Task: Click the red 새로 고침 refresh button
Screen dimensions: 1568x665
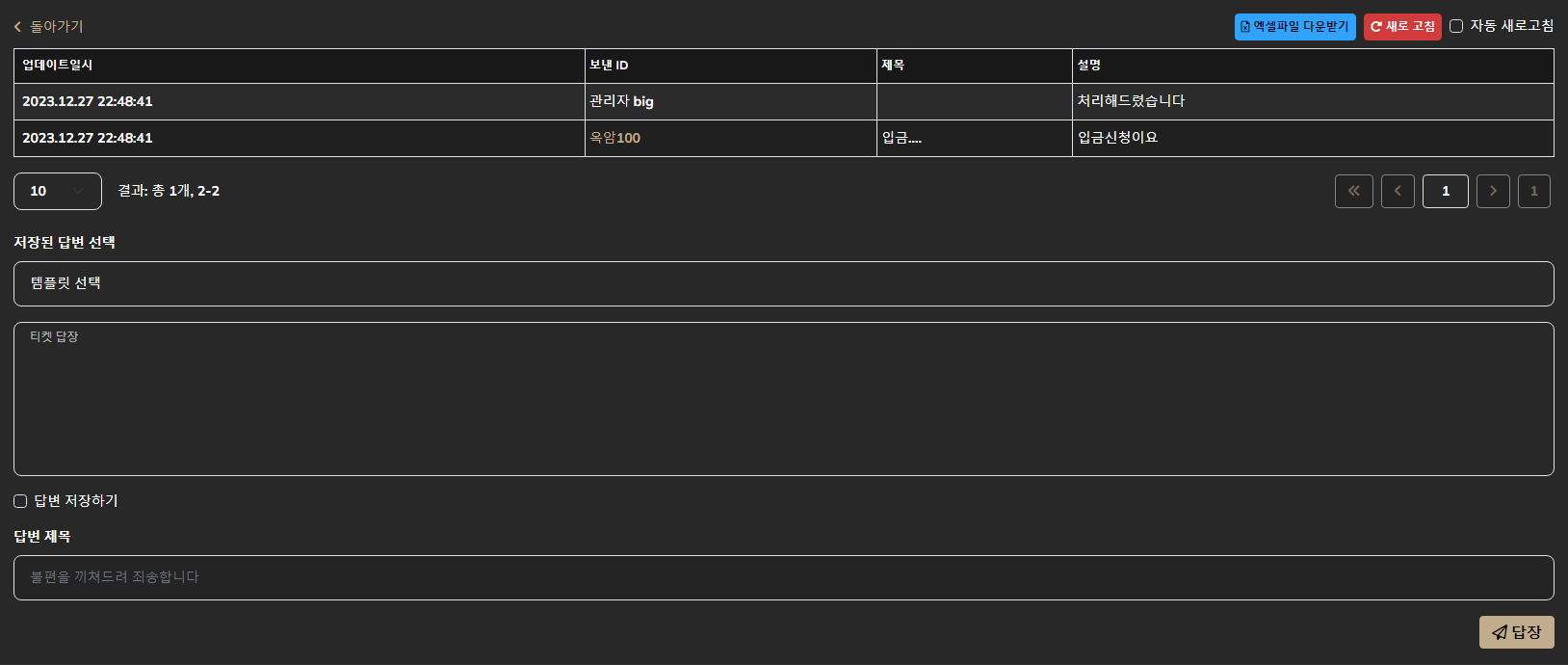Action: tap(1402, 27)
